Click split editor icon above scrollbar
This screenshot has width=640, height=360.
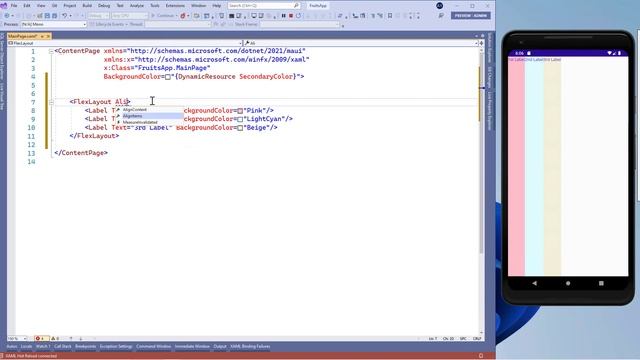click(x=481, y=43)
